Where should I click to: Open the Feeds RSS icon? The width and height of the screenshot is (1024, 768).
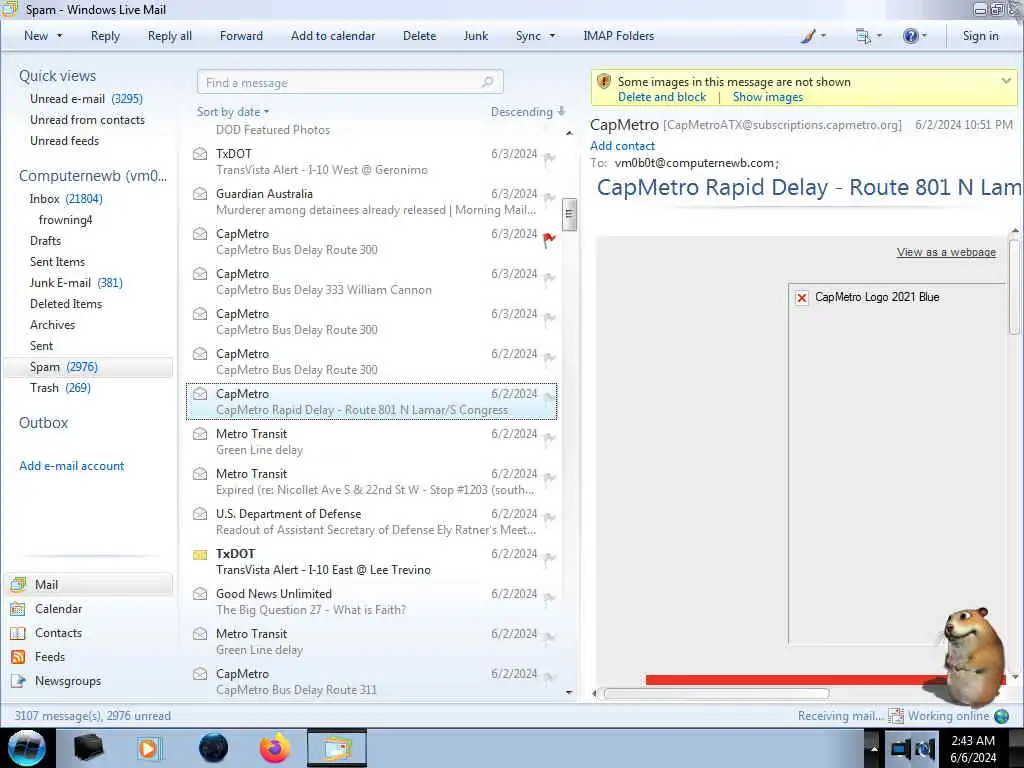point(18,657)
